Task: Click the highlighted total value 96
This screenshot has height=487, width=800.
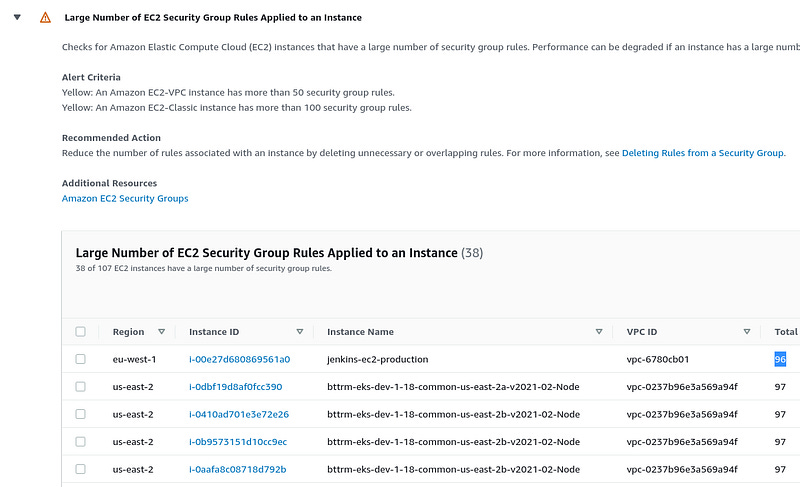Action: [x=780, y=359]
